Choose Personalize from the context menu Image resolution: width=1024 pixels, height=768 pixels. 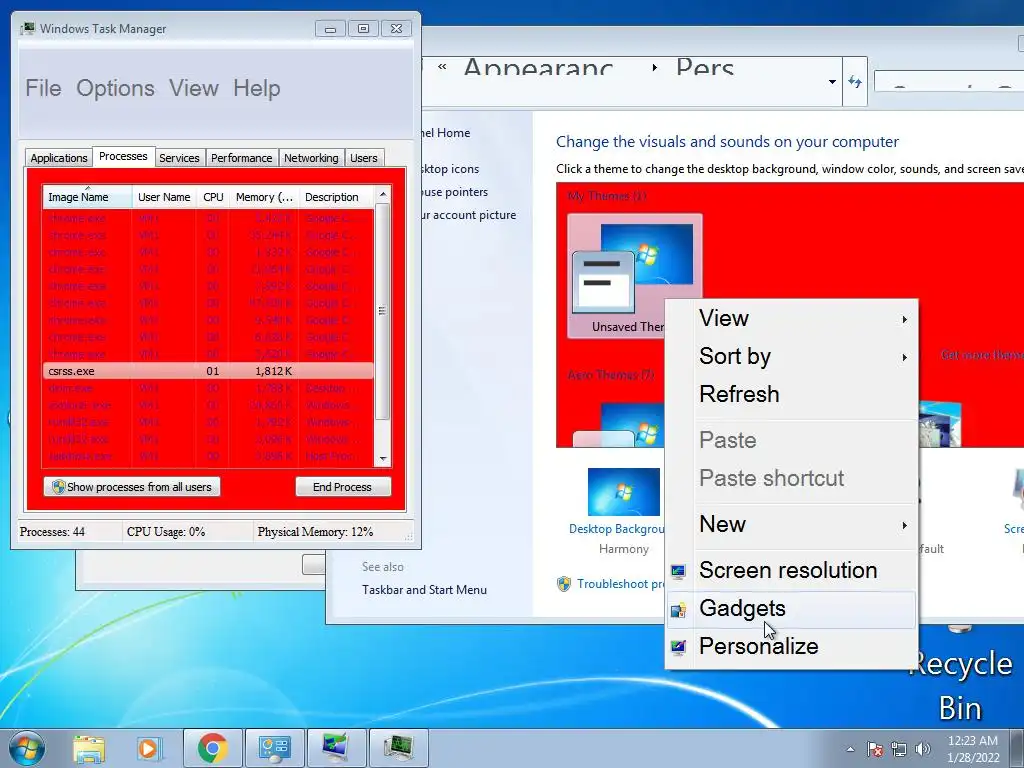tap(792, 647)
